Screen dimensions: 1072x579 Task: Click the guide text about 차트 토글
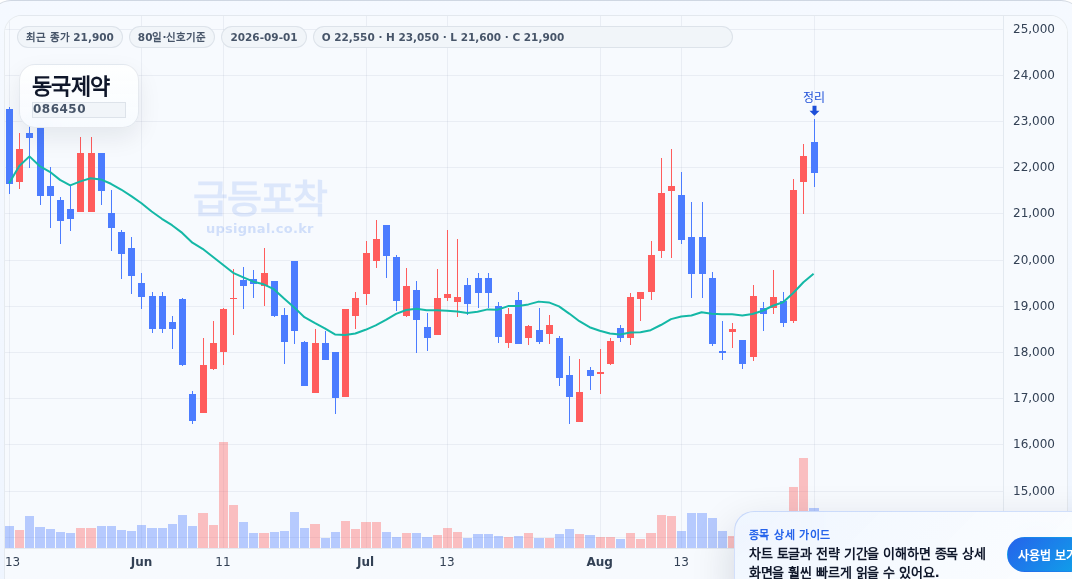[x=867, y=563]
